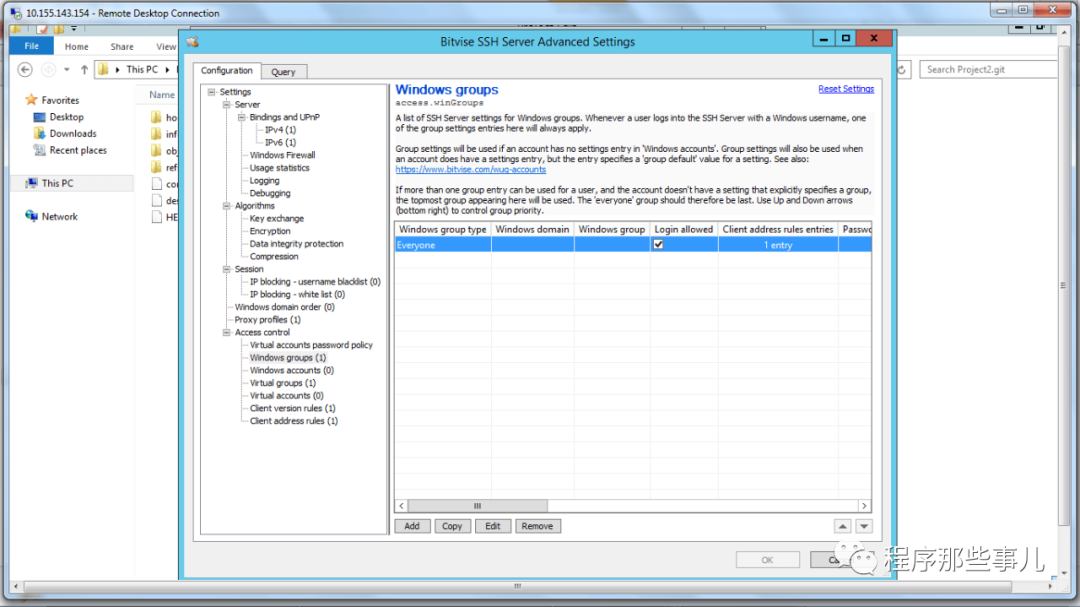
Task: Collapse the Algorithms tree node
Action: click(227, 206)
